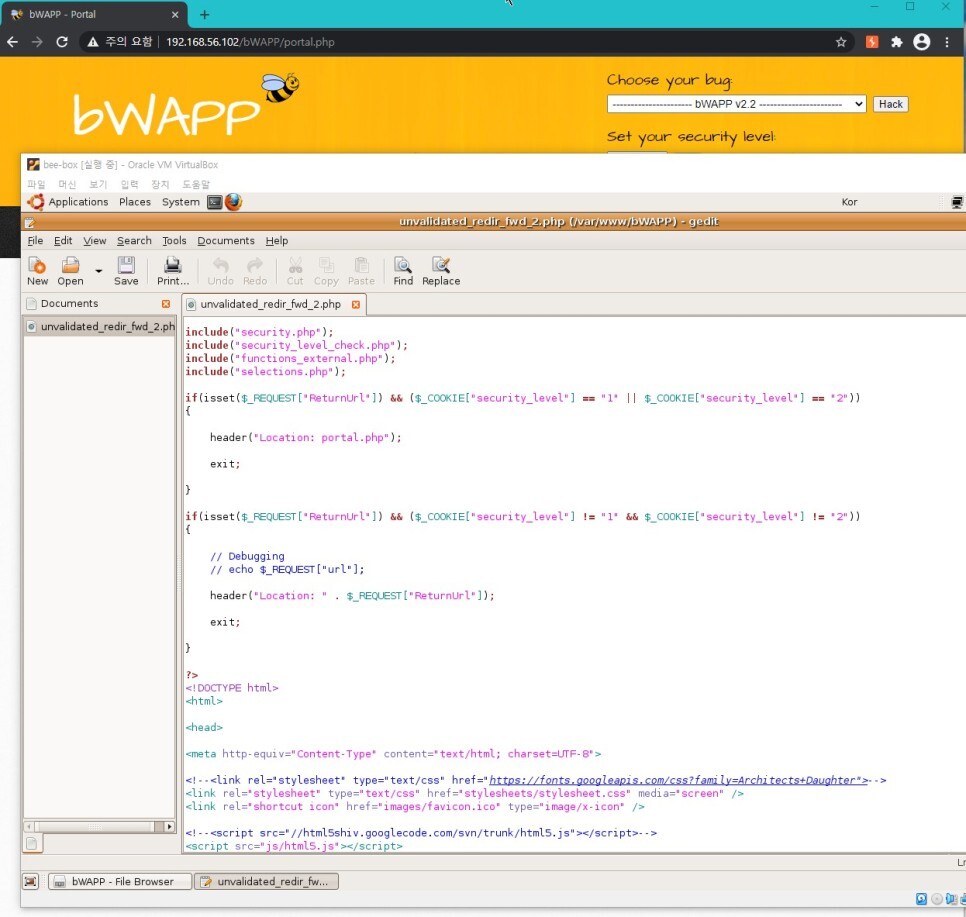The image size is (966, 917).
Task: Click the network monitor icon in the panel
Action: [957, 202]
